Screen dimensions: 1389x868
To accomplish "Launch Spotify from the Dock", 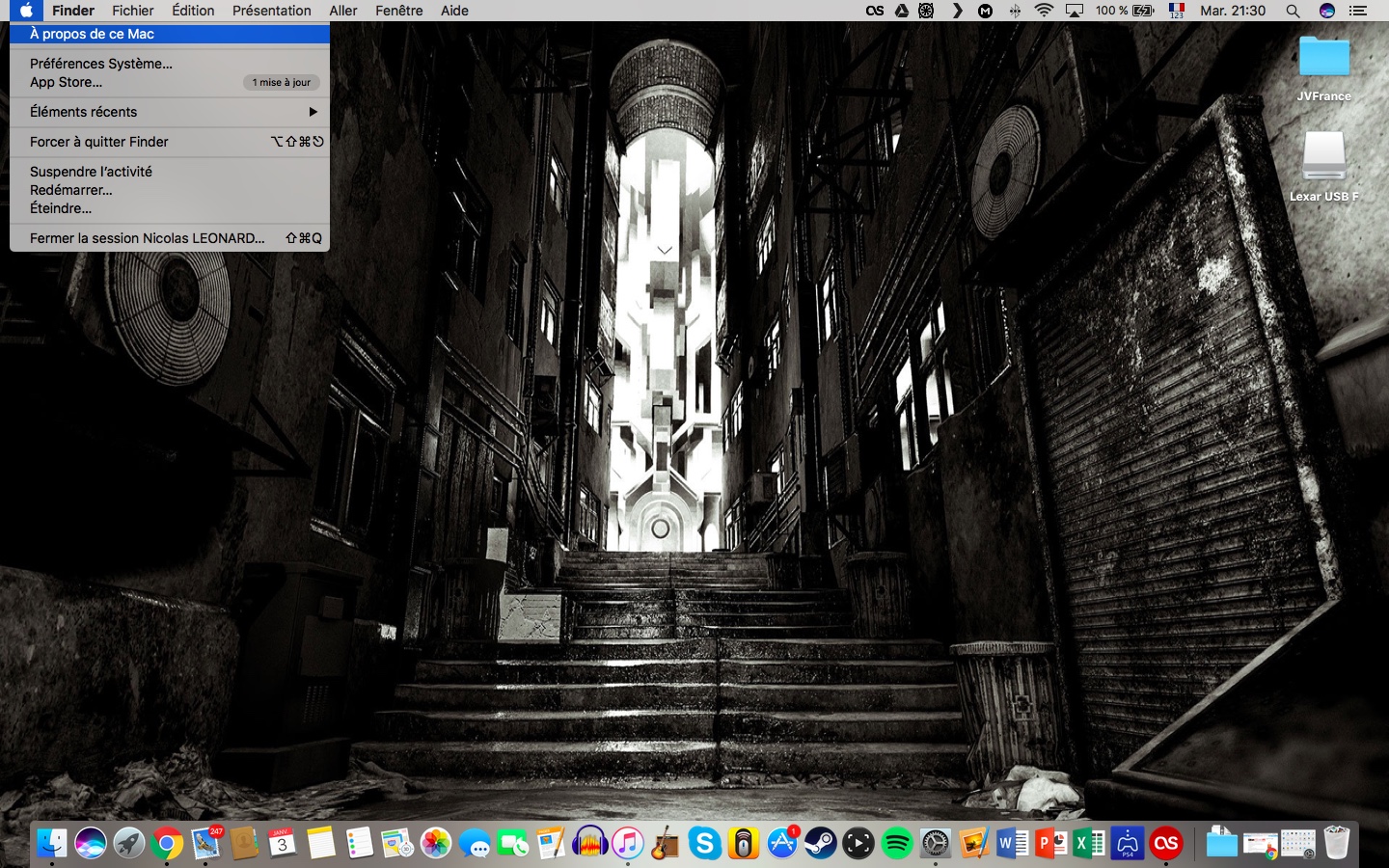I will pyautogui.click(x=897, y=844).
